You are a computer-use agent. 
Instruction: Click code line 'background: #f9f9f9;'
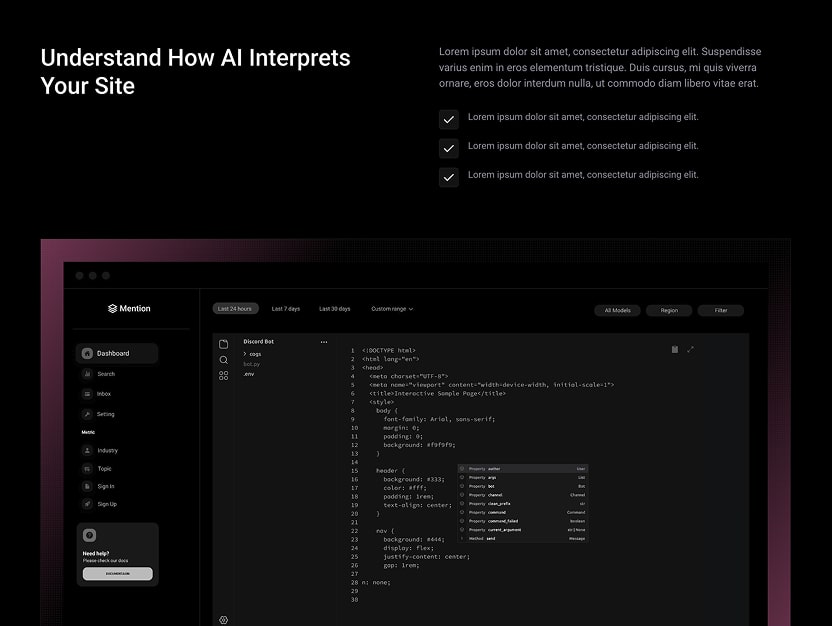[x=419, y=445]
